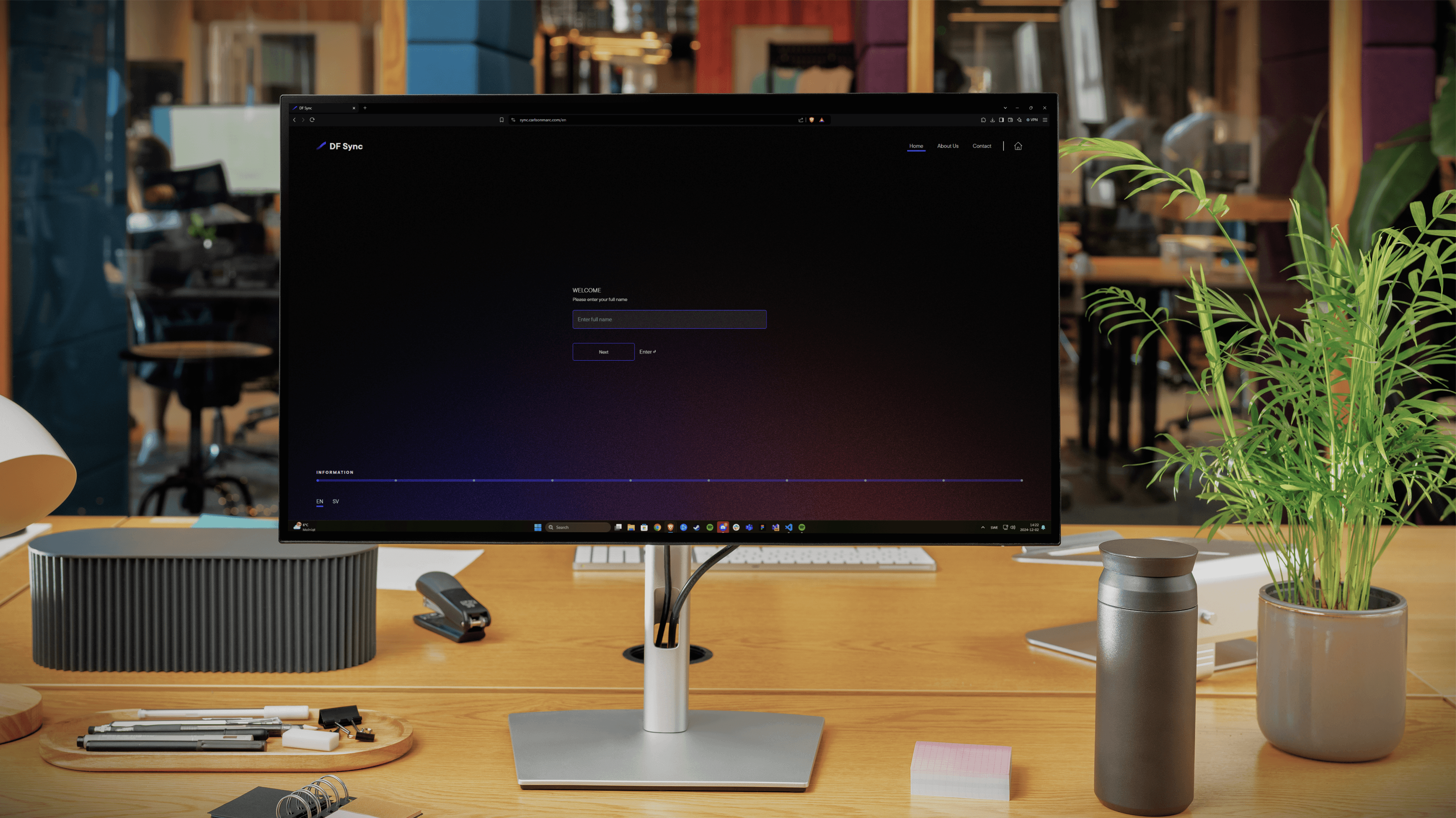Open site settings icon in address bar
Image resolution: width=1456 pixels, height=818 pixels.
pos(513,120)
